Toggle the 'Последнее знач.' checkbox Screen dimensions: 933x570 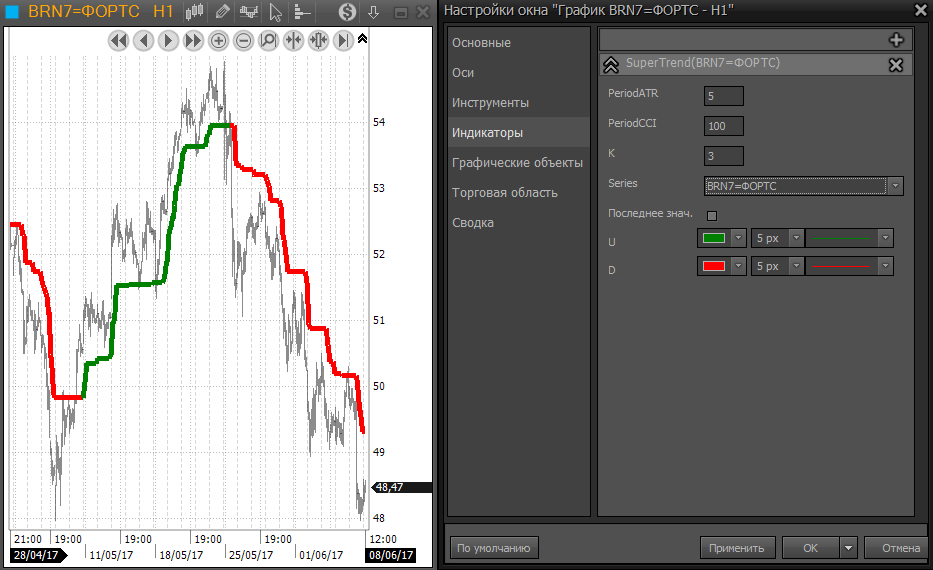(712, 215)
